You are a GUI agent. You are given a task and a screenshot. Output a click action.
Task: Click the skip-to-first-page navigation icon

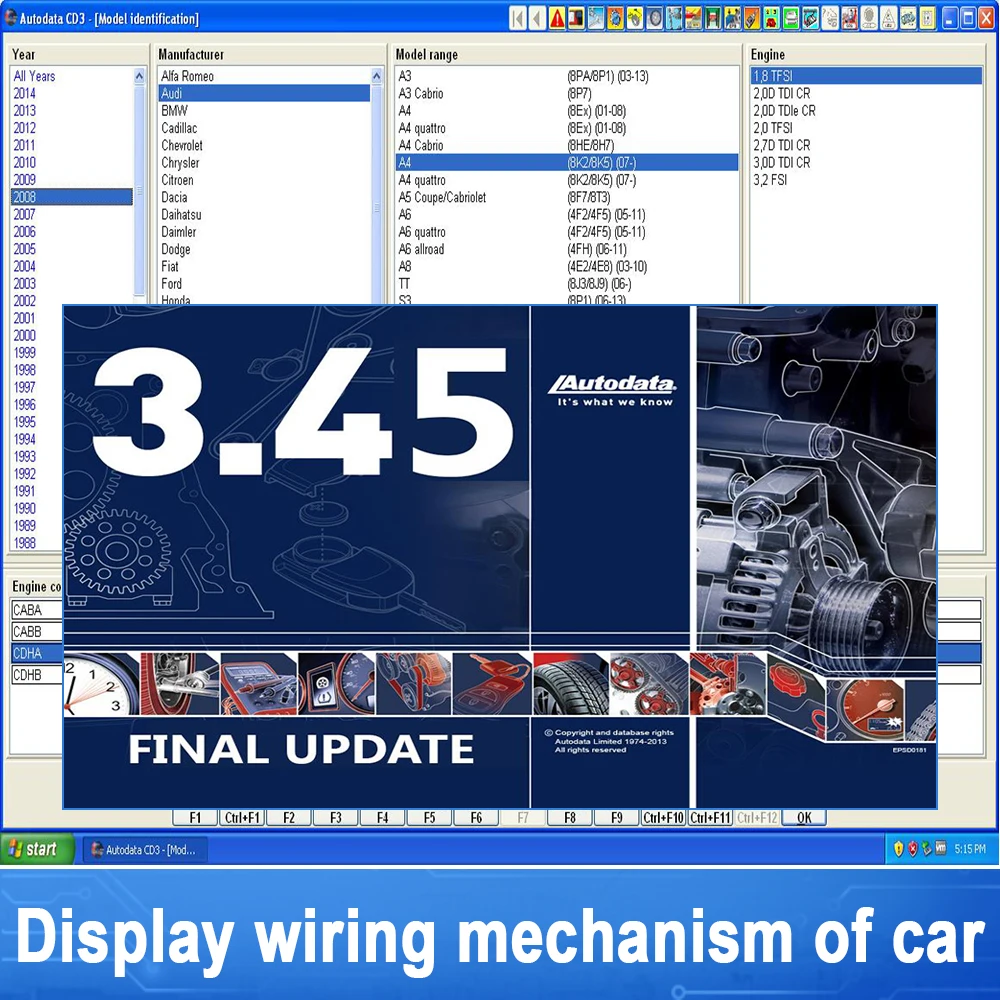516,17
